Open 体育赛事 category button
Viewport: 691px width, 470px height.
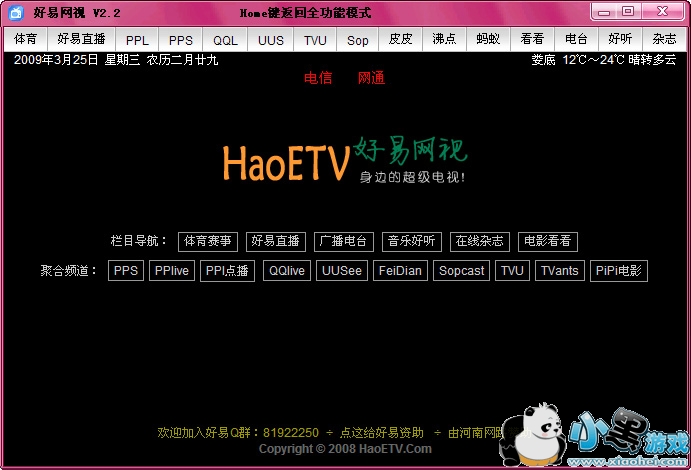point(208,241)
